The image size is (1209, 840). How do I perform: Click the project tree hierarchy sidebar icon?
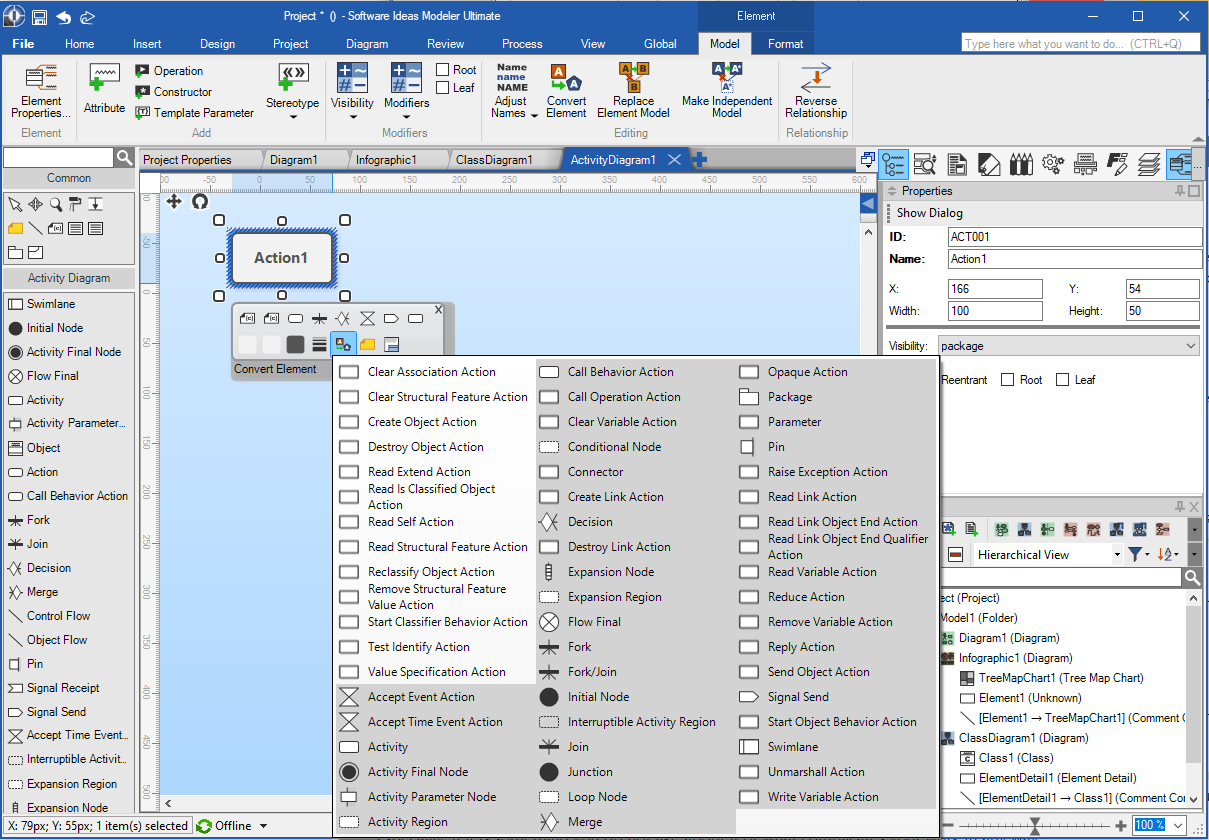tap(894, 165)
